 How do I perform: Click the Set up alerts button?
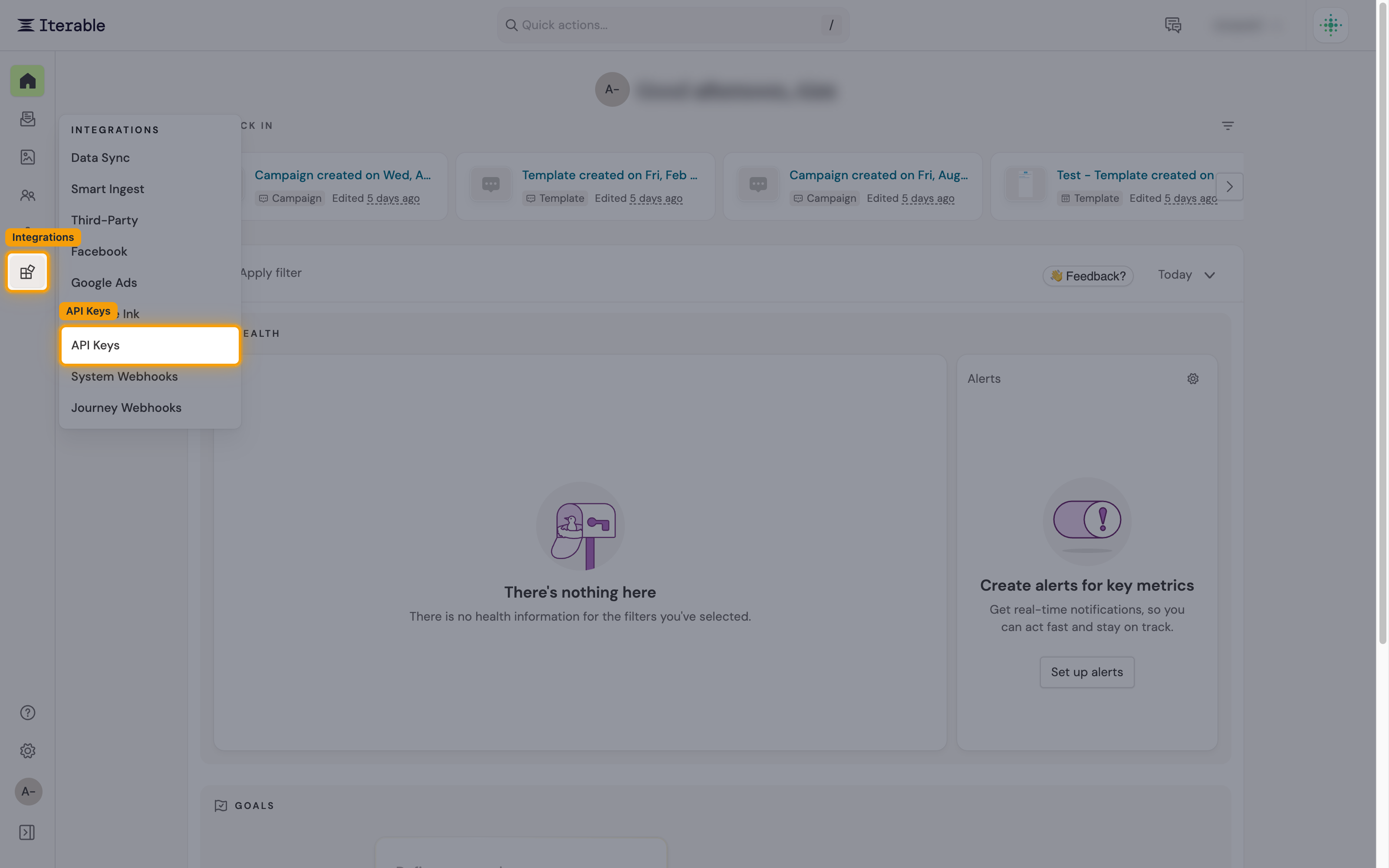(x=1086, y=672)
